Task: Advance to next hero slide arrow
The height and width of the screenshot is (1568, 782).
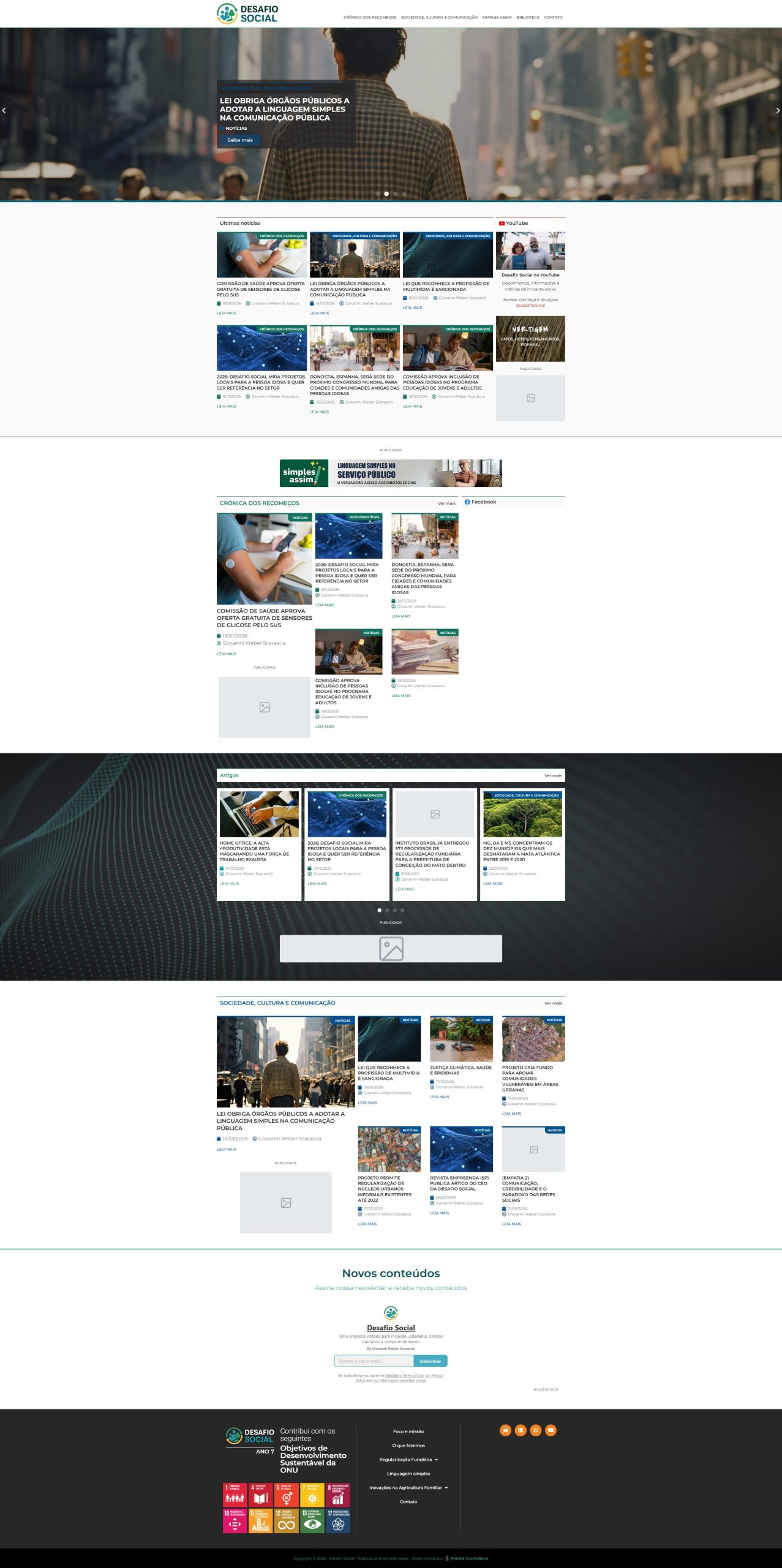Action: tap(777, 111)
